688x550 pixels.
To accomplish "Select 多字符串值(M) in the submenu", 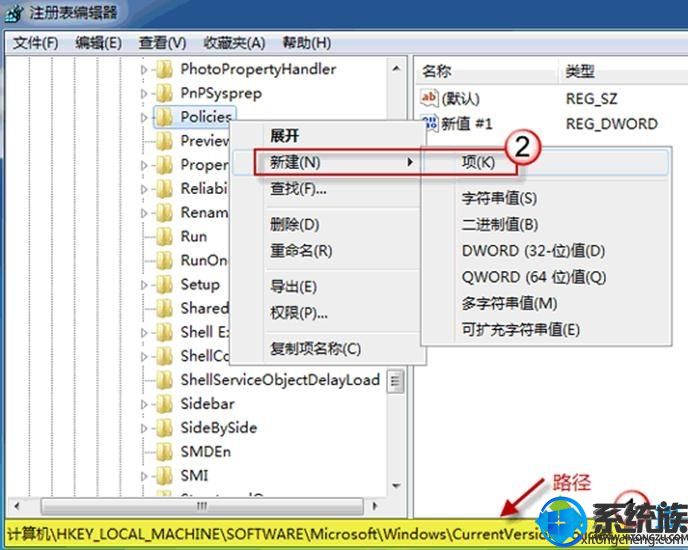I will [545, 303].
